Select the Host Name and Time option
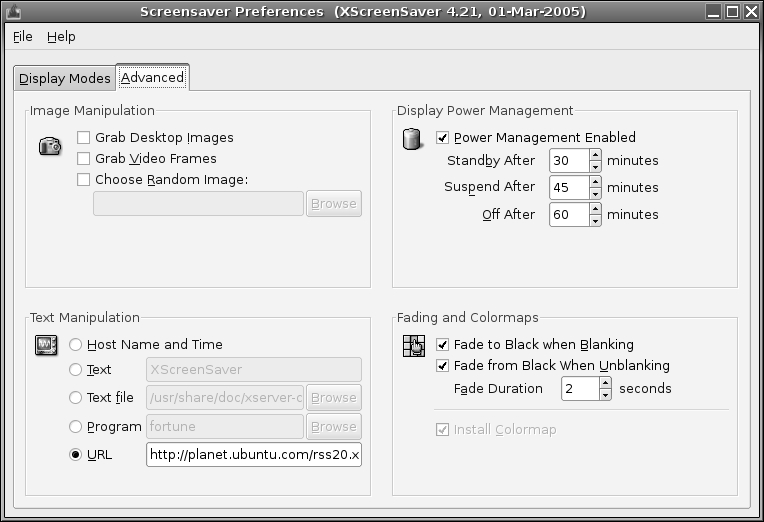764x522 pixels. 76,345
